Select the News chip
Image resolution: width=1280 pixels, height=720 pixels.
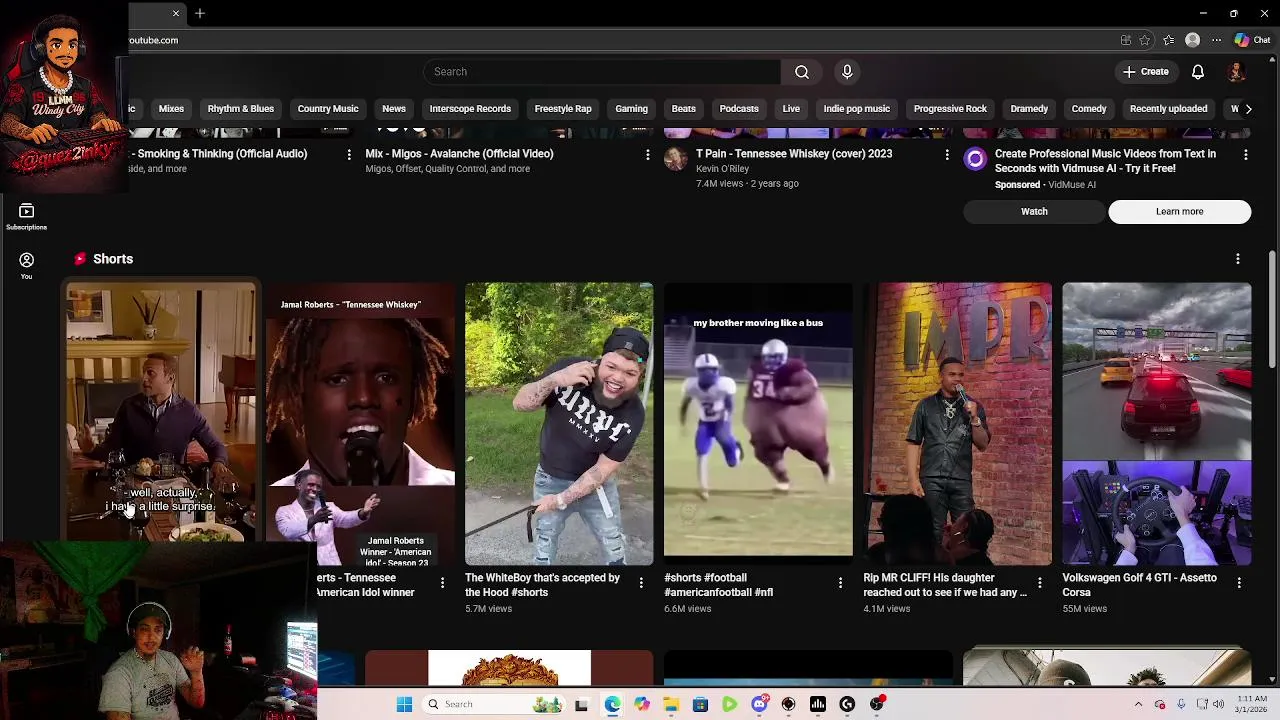[x=394, y=109]
